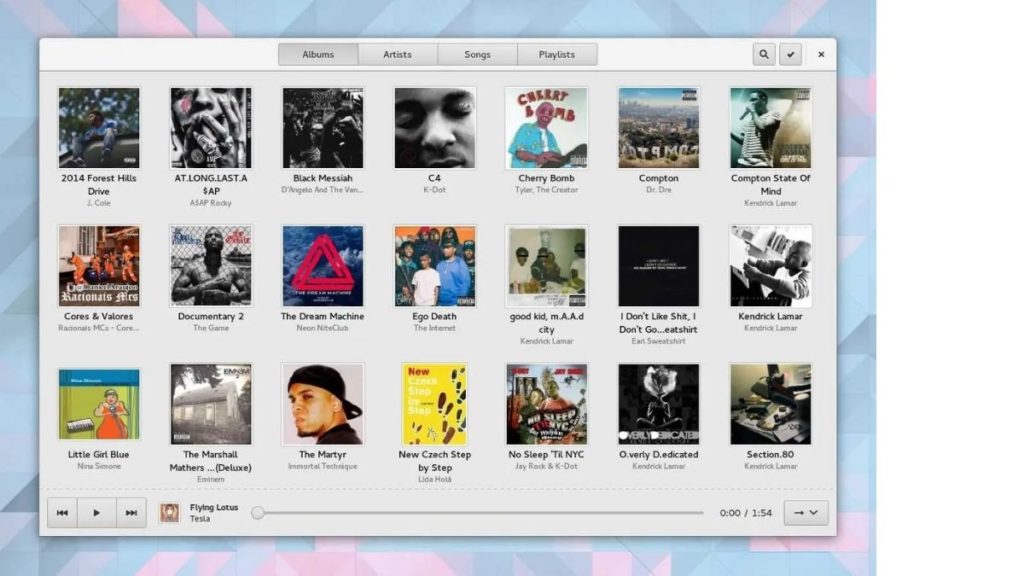The width and height of the screenshot is (1024, 576).
Task: Open the search button in header
Action: click(764, 55)
